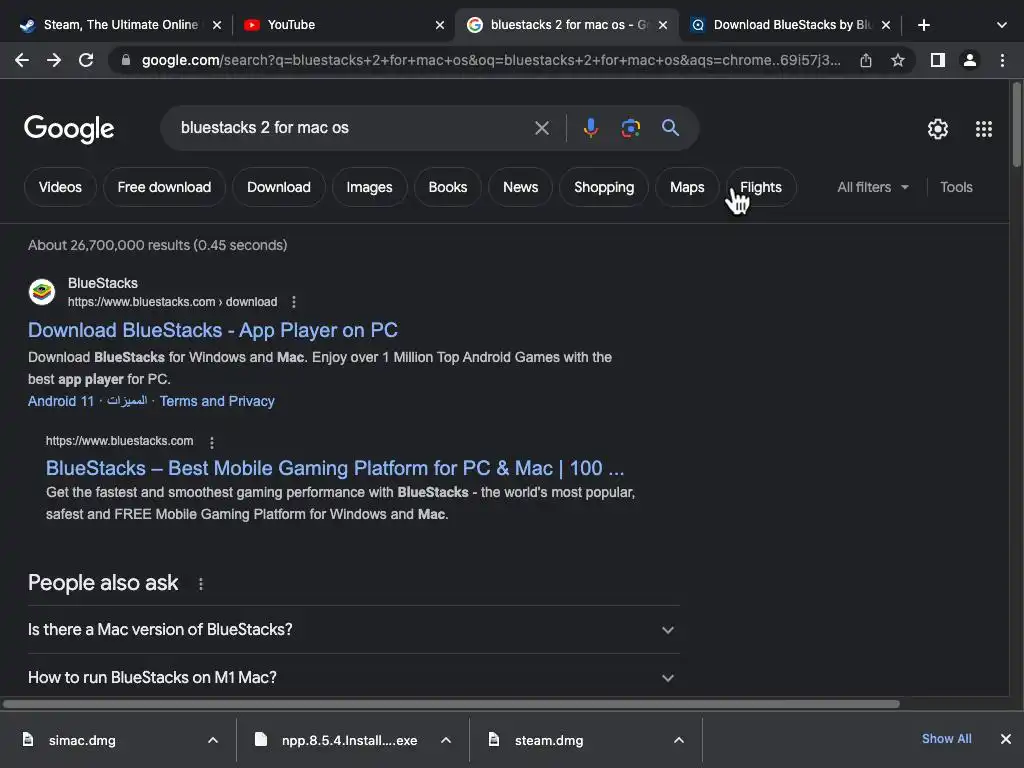This screenshot has height=768, width=1024.
Task: Click the address bar URL
Action: [x=490, y=60]
